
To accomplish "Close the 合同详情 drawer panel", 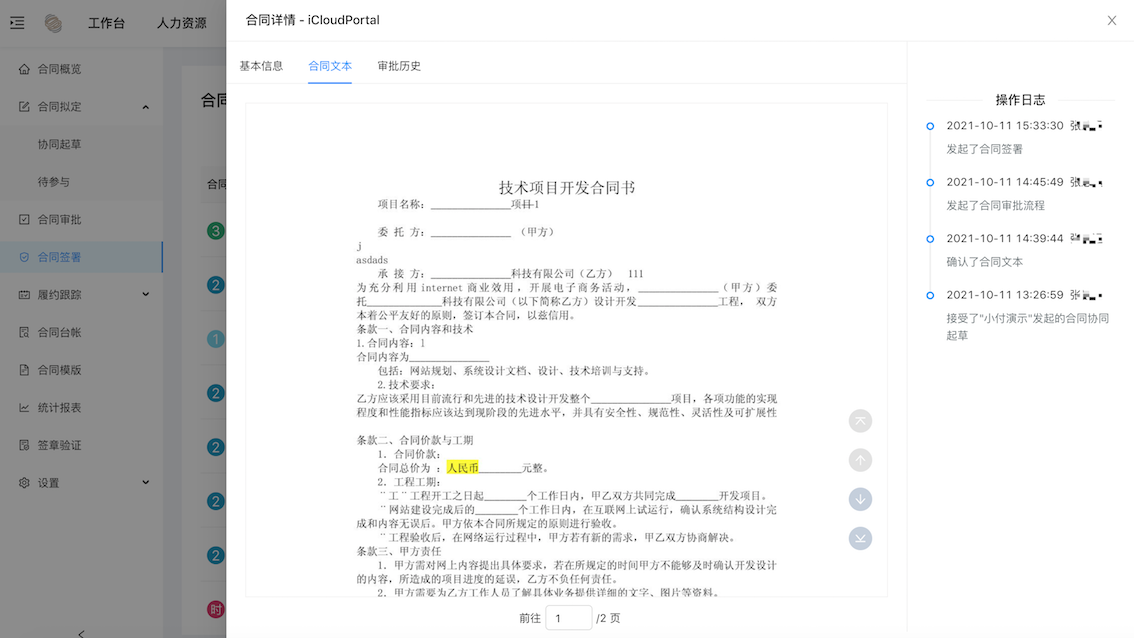I will (x=1111, y=20).
